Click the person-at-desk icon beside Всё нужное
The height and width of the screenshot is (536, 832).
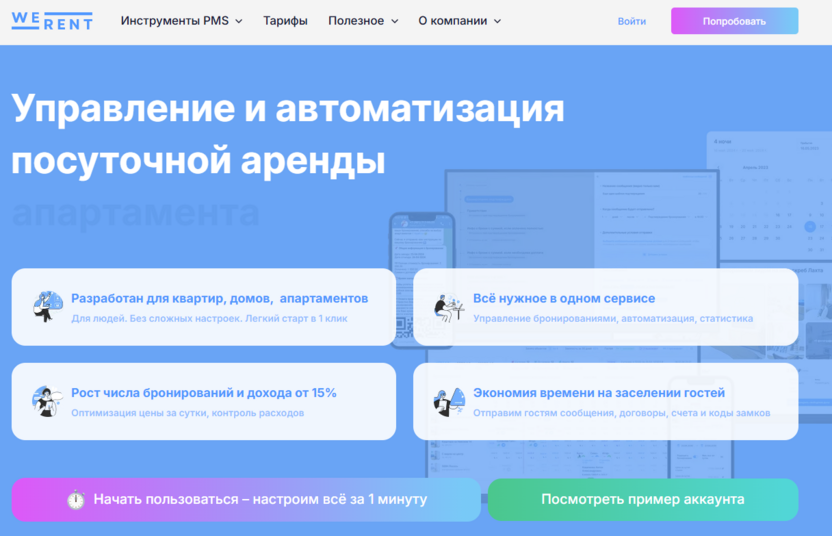point(448,308)
